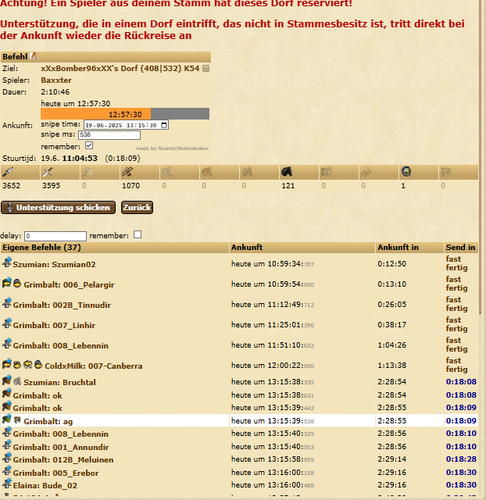Image resolution: width=486 pixels, height=500 pixels.
Task: Click grey unit icon beside Szumian: Bruchtal
Action: [x=17, y=381]
